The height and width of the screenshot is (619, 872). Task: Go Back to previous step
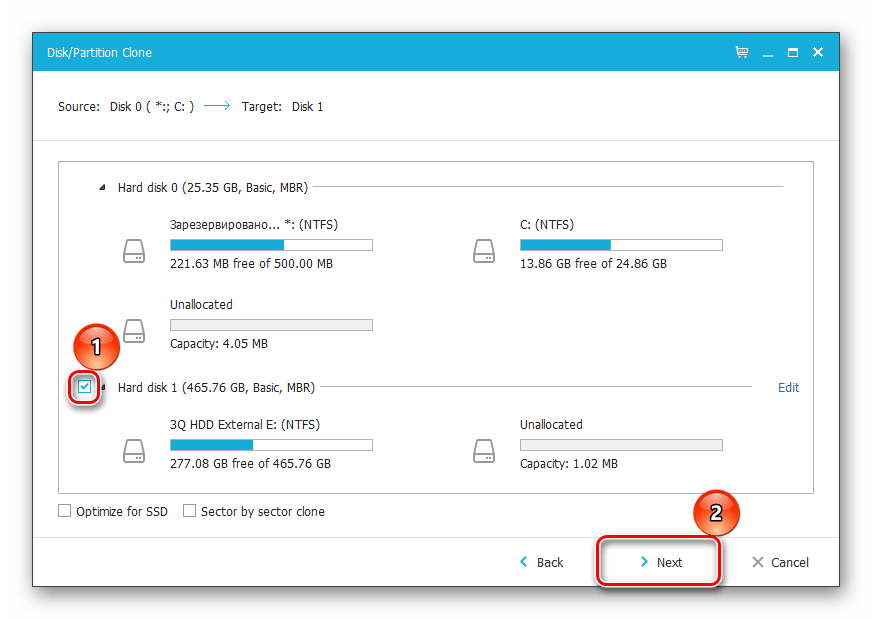541,562
